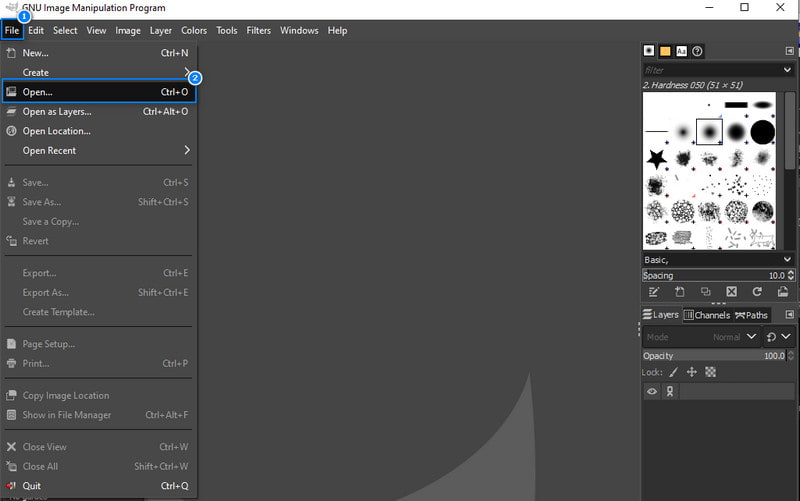
Task: Toggle lock pixels paintbrush icon
Action: tap(673, 372)
